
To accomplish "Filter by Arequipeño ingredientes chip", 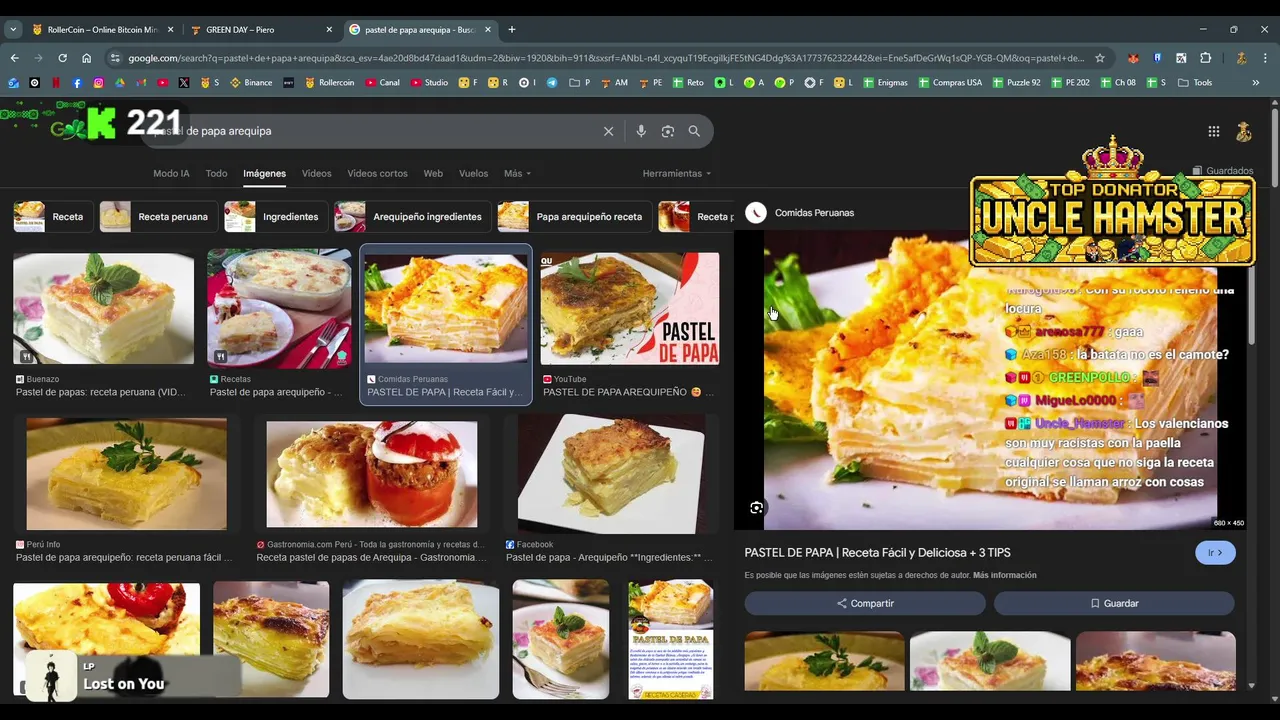I will pyautogui.click(x=412, y=216).
